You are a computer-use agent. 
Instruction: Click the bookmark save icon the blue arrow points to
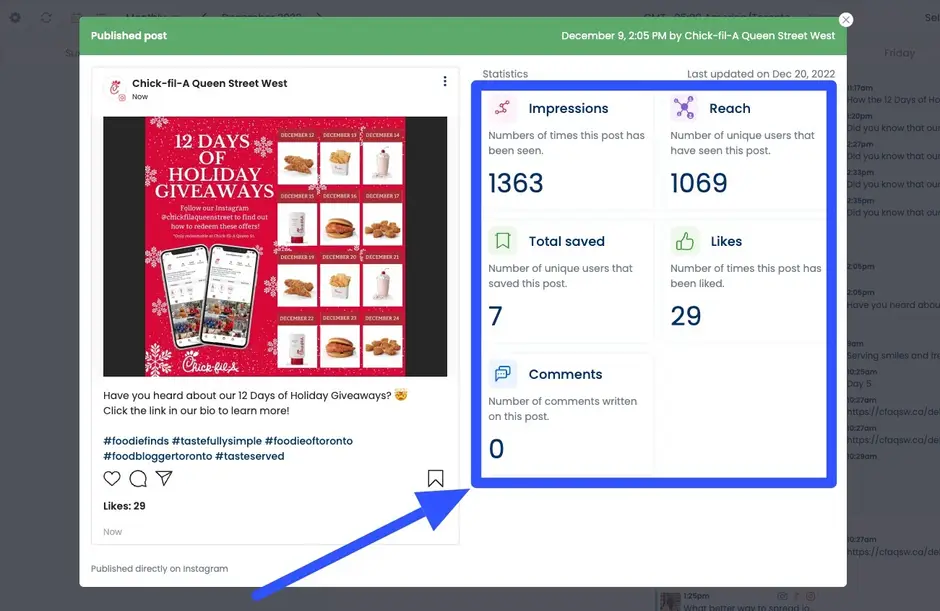click(x=435, y=479)
